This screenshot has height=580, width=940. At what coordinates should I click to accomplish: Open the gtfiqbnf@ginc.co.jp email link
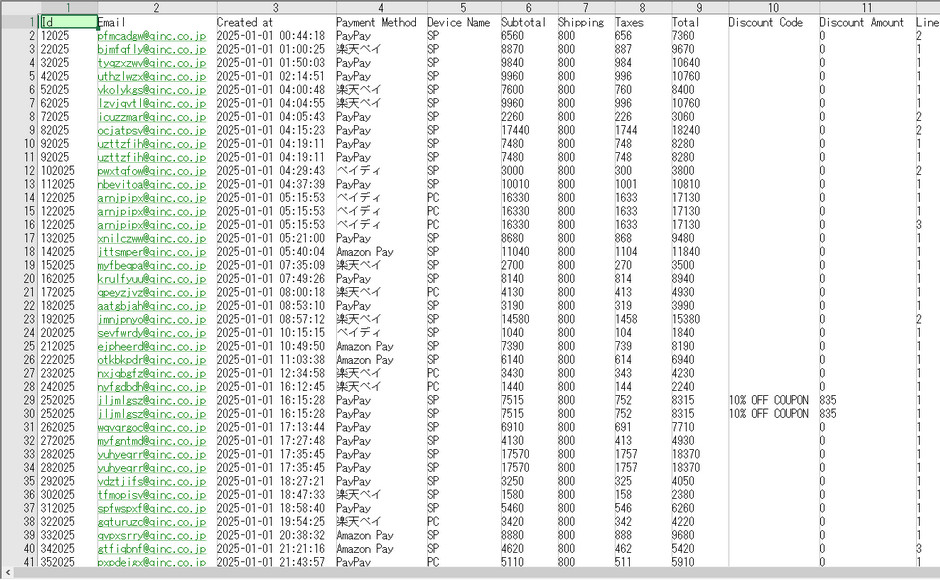tap(151, 549)
